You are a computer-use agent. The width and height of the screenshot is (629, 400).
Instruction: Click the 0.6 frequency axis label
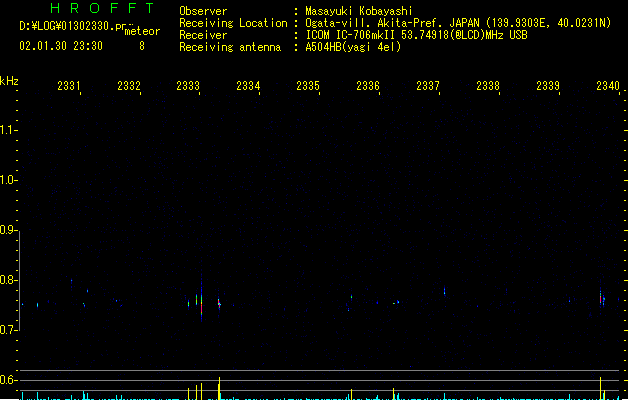pyautogui.click(x=8, y=380)
